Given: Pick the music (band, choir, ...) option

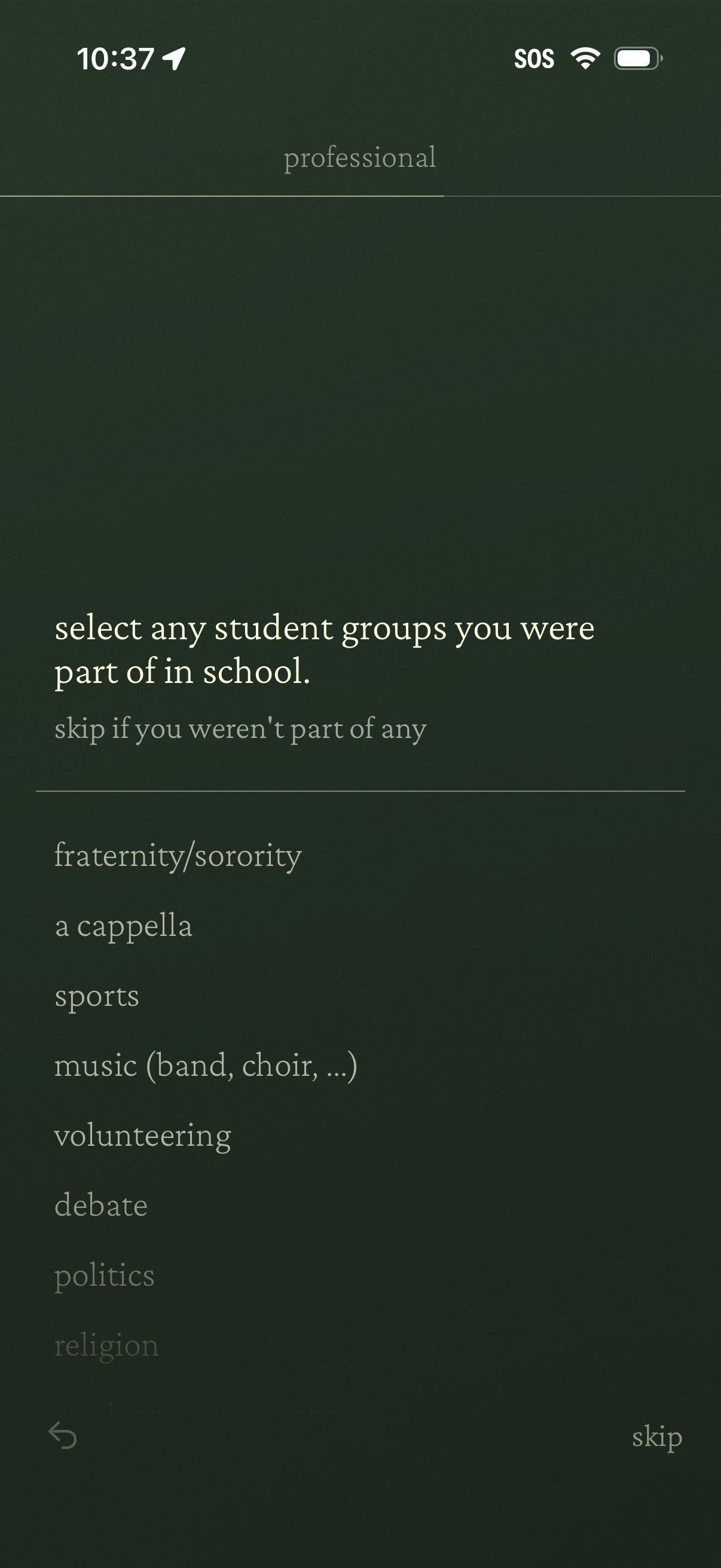Looking at the screenshot, I should pyautogui.click(x=206, y=1066).
